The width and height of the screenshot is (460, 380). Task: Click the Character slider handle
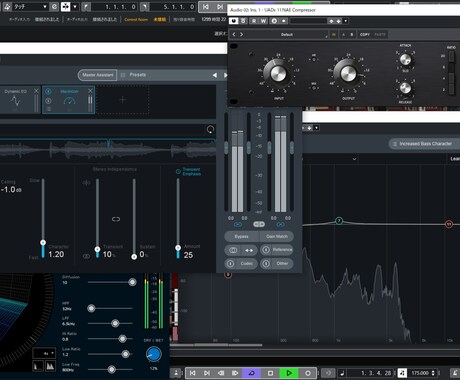(43, 243)
